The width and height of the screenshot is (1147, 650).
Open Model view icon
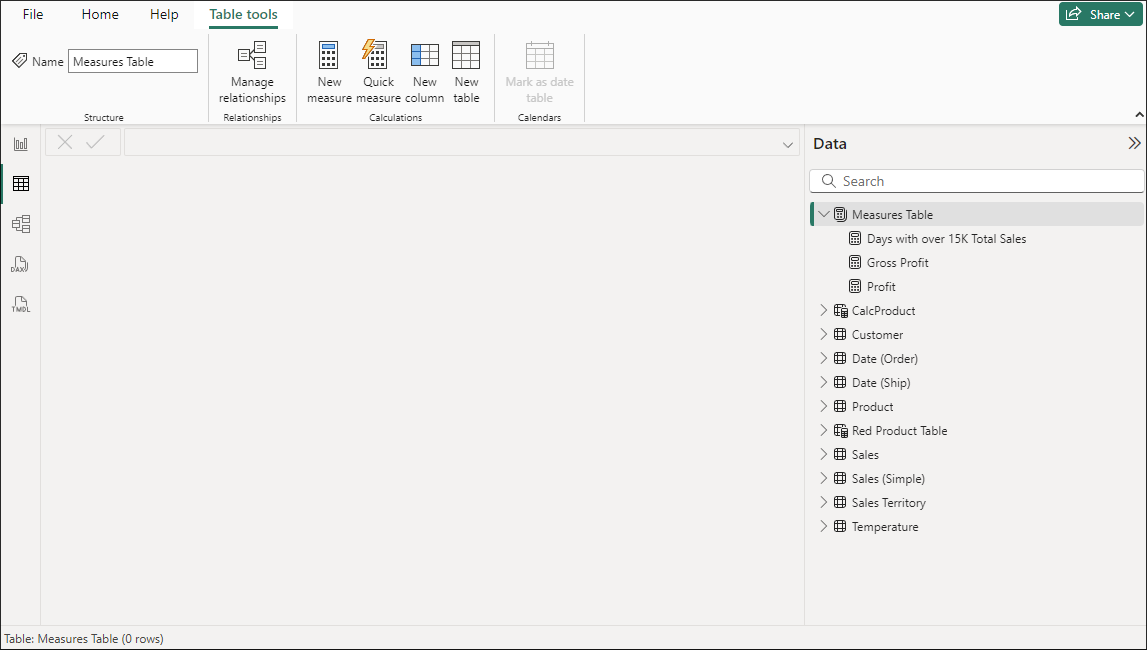click(x=20, y=224)
